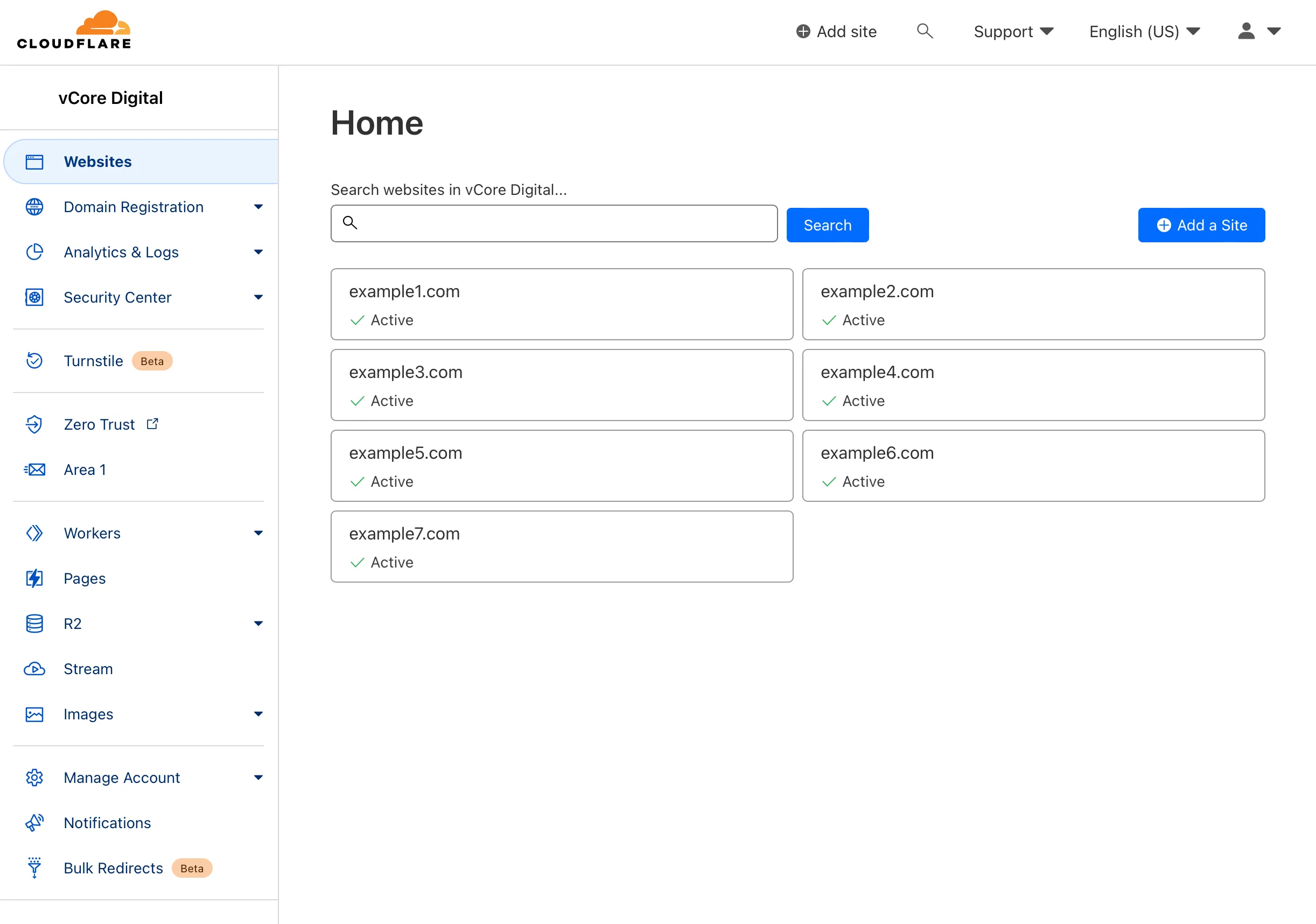Open the Stream section

click(88, 668)
